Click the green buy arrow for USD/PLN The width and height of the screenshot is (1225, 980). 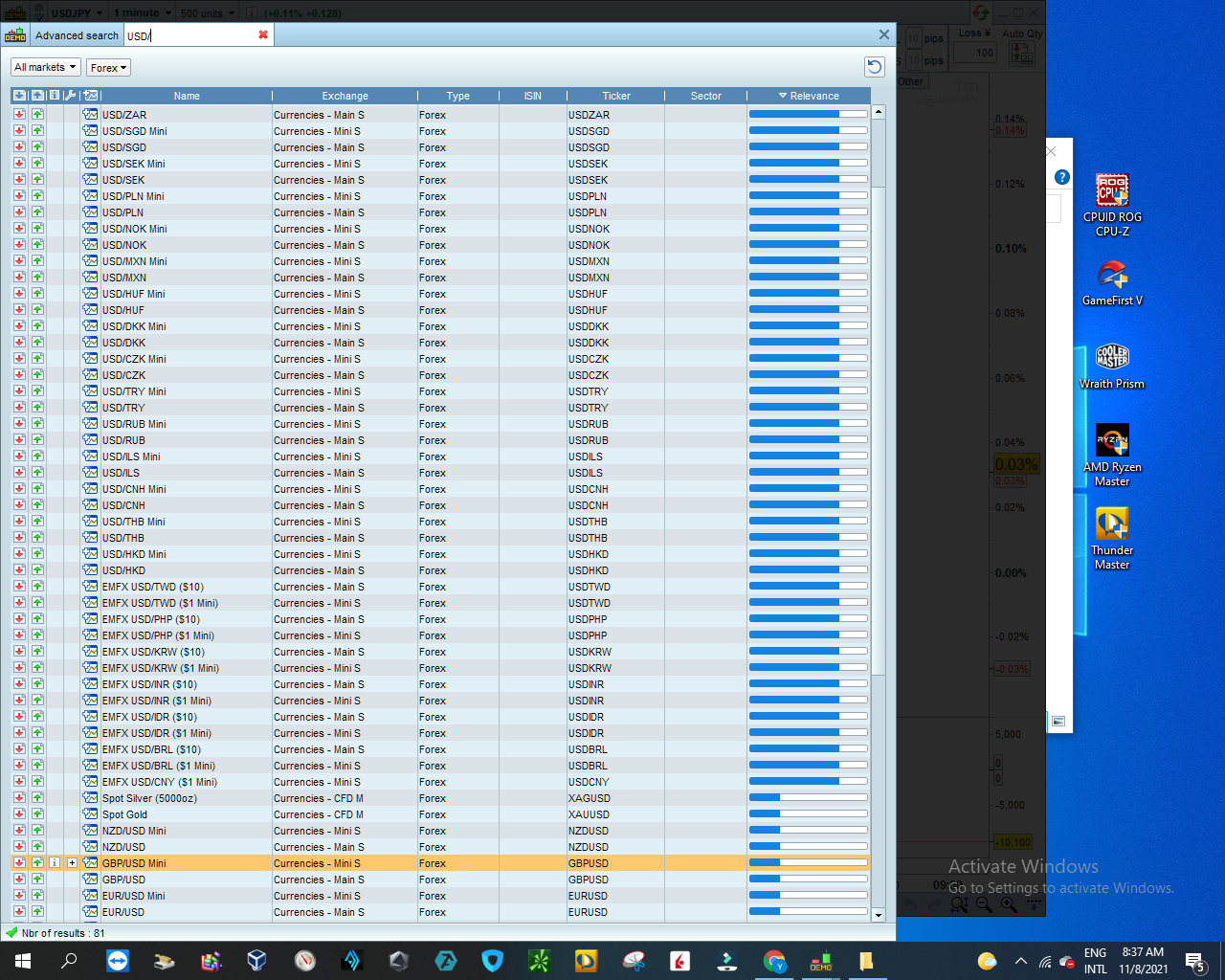[37, 212]
